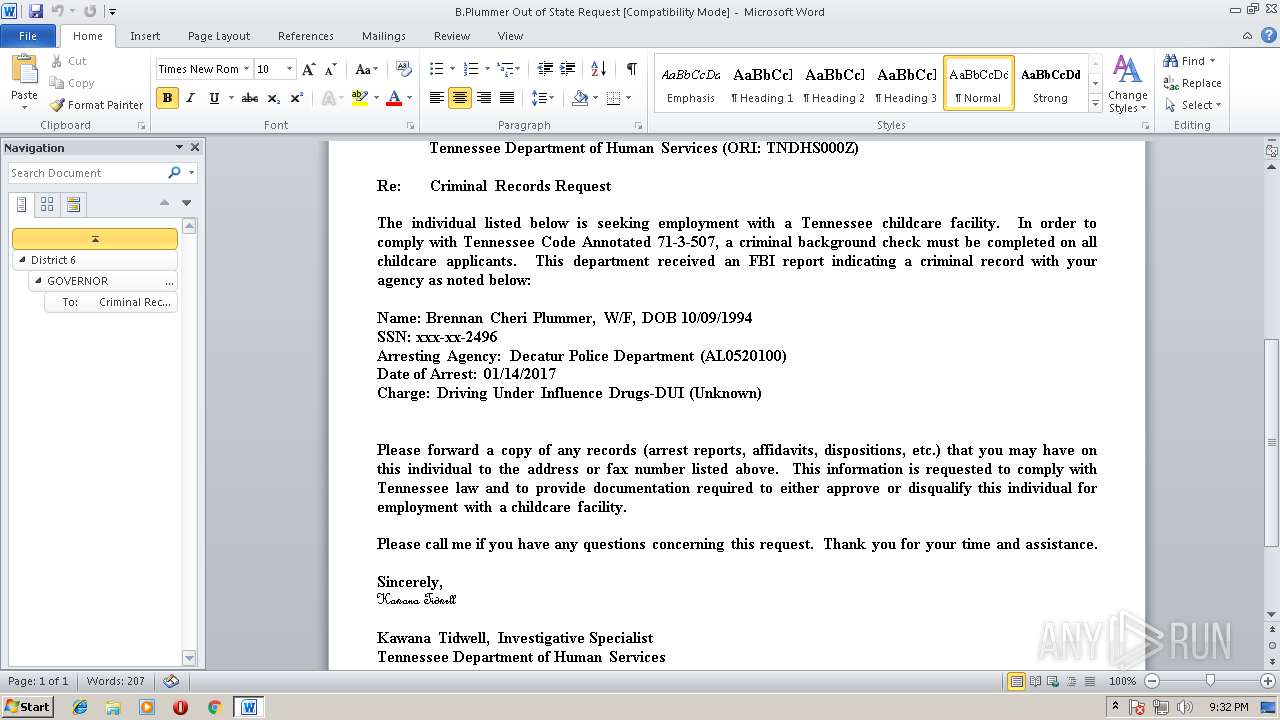Click Borders icon
This screenshot has height=720, width=1280.
(613, 98)
